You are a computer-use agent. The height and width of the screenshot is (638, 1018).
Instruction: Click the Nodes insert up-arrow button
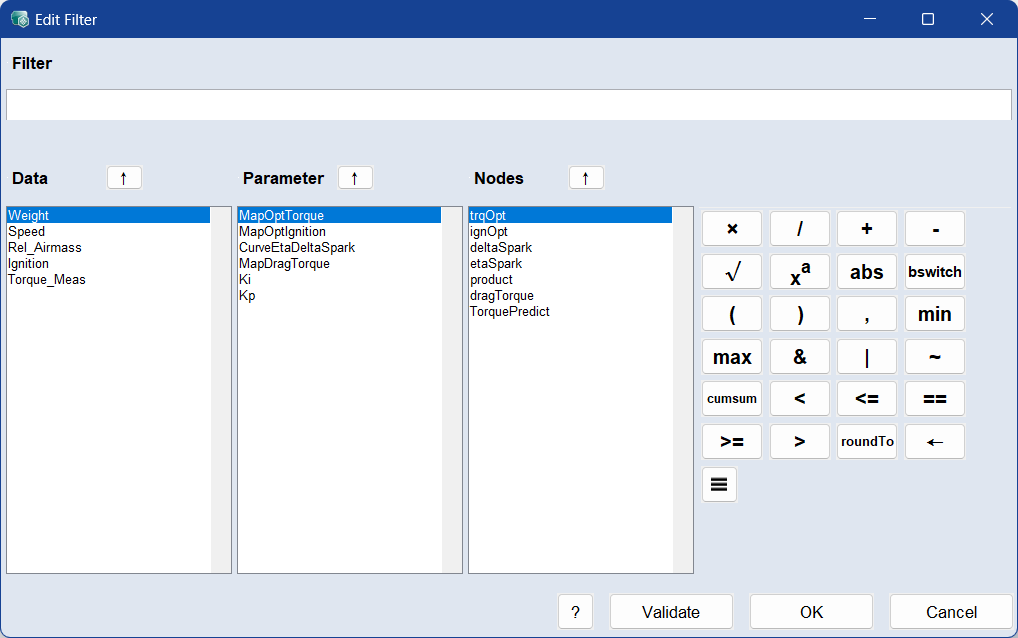(x=586, y=178)
